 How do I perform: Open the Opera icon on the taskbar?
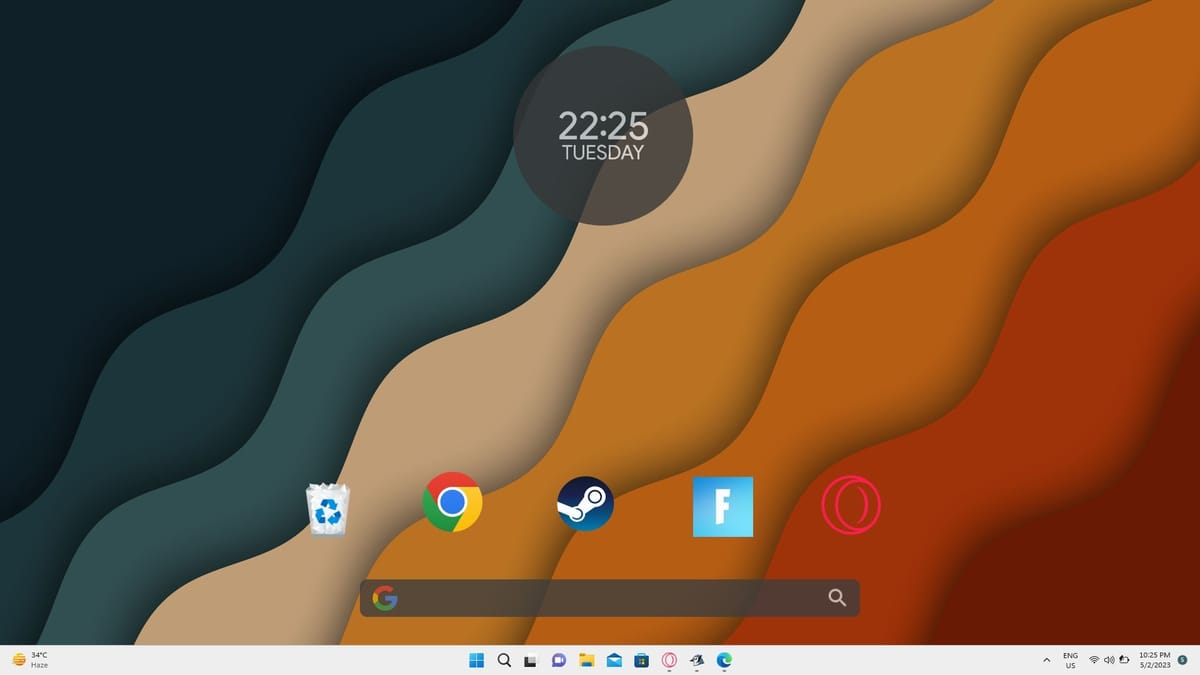click(669, 660)
